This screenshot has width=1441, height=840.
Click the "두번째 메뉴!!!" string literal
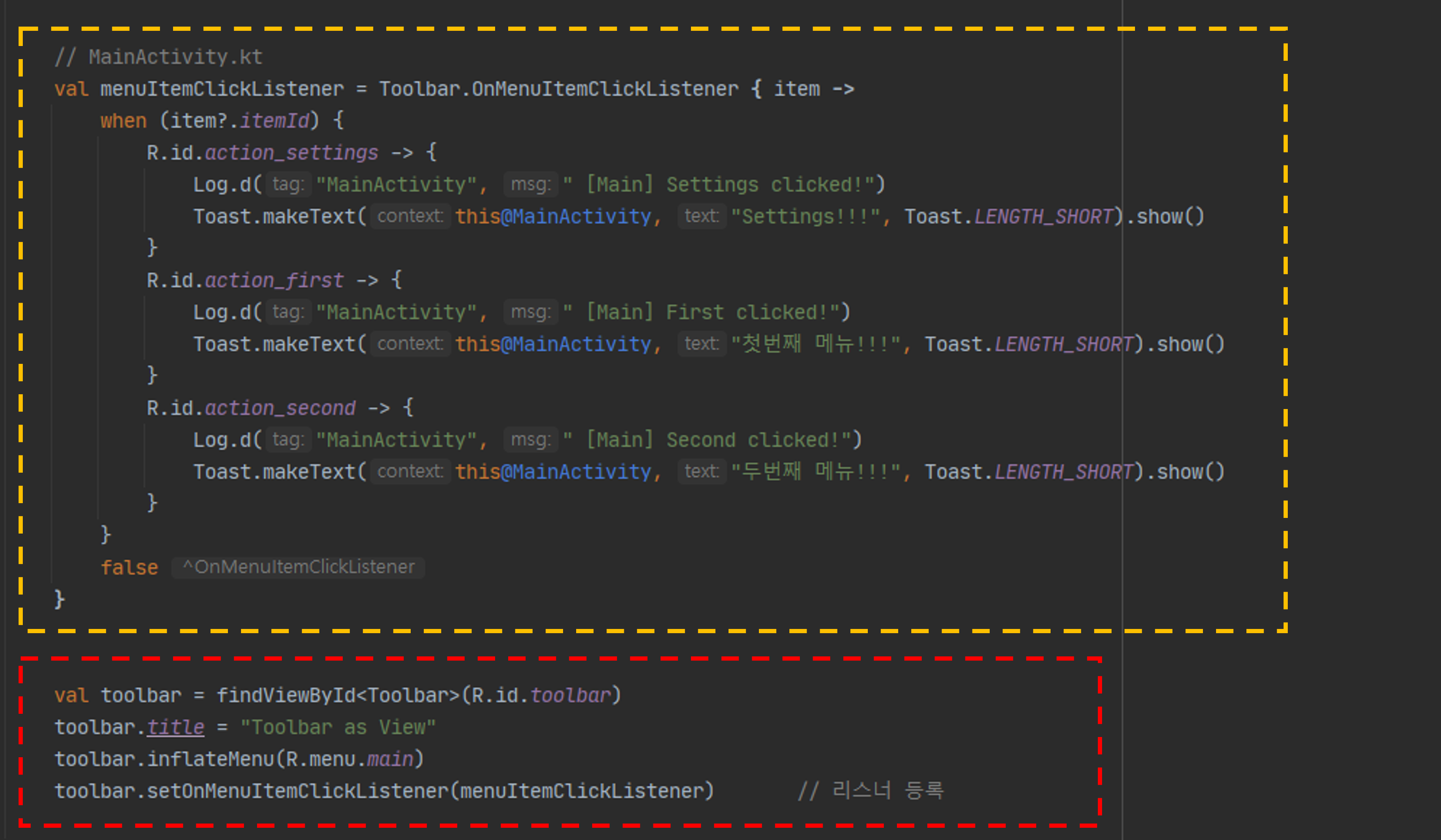point(815,472)
